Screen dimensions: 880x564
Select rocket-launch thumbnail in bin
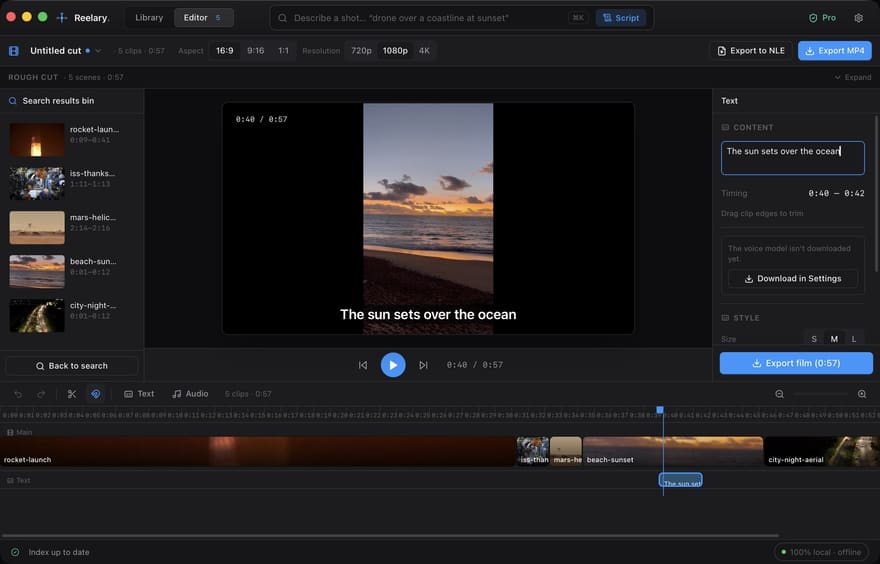tap(36, 139)
